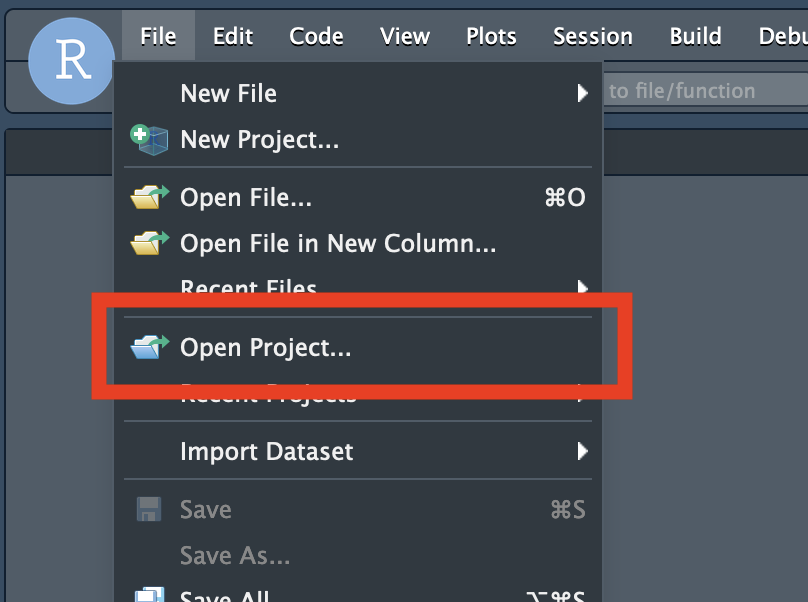Viewport: 808px width, 602px height.
Task: Click the Save All icon
Action: (x=149, y=594)
